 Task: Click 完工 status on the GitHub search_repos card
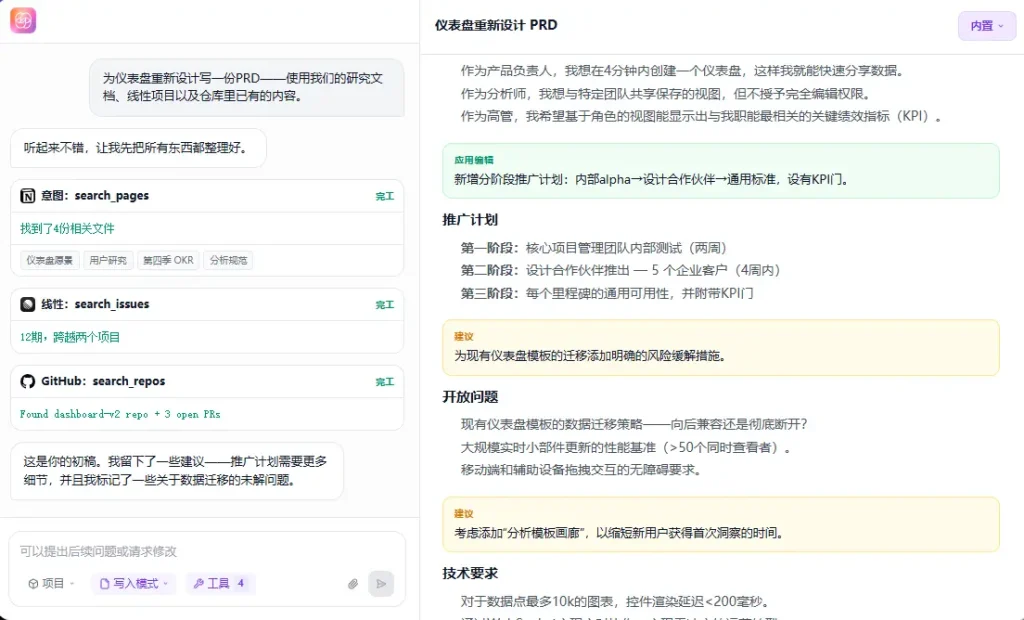(x=385, y=382)
